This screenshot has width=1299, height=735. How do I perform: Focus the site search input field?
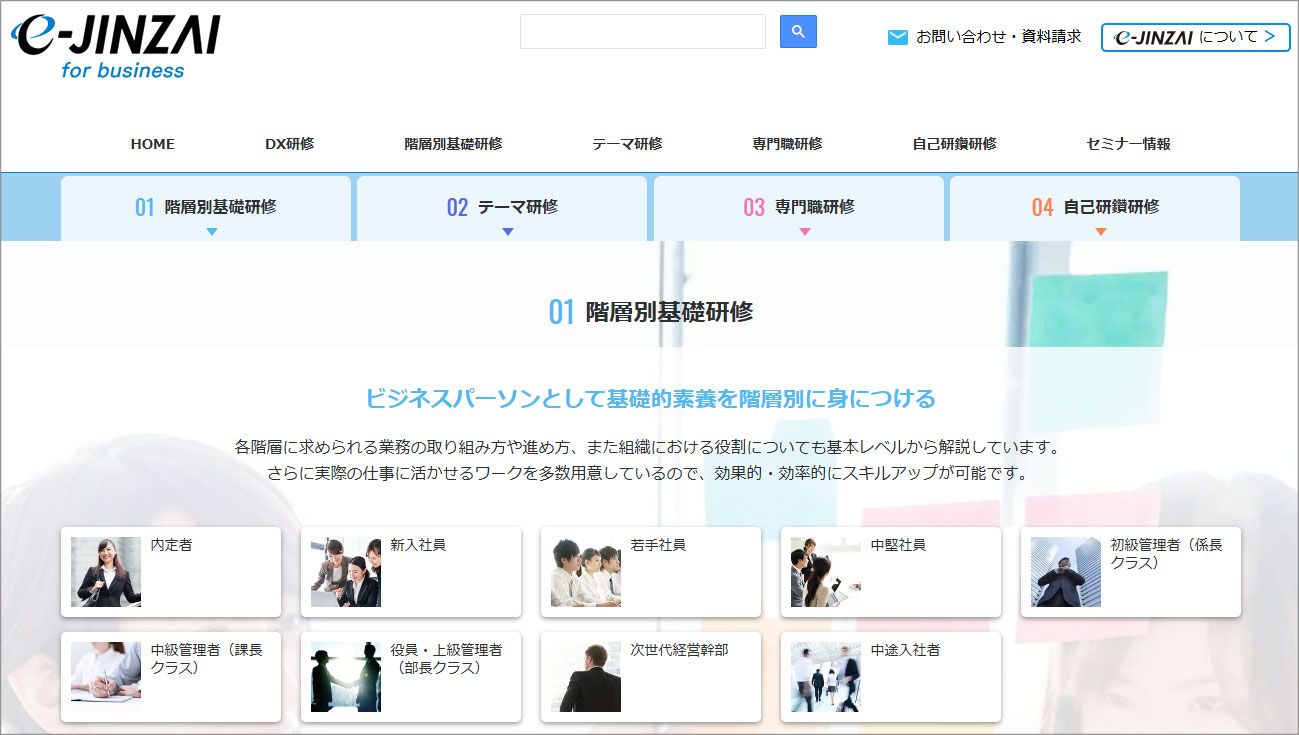642,31
